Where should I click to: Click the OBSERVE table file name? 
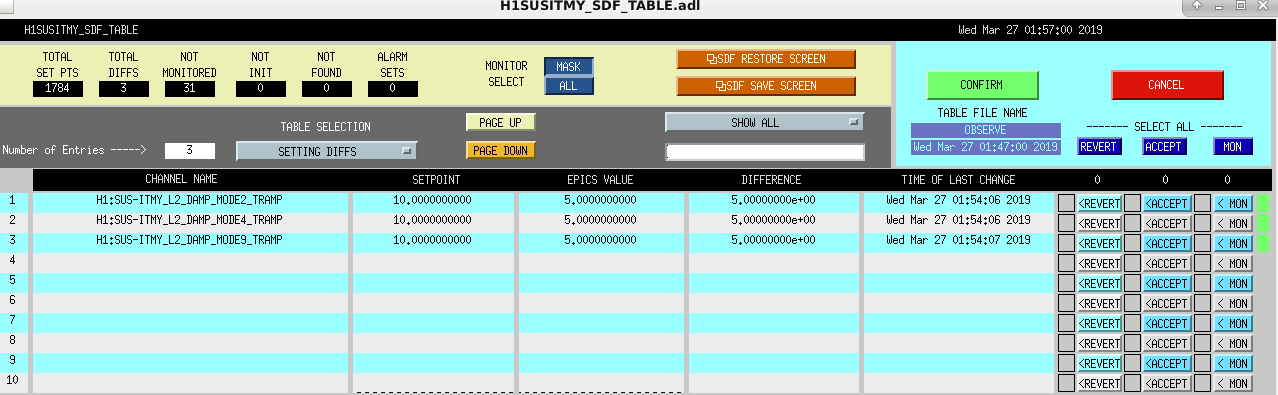(x=985, y=130)
